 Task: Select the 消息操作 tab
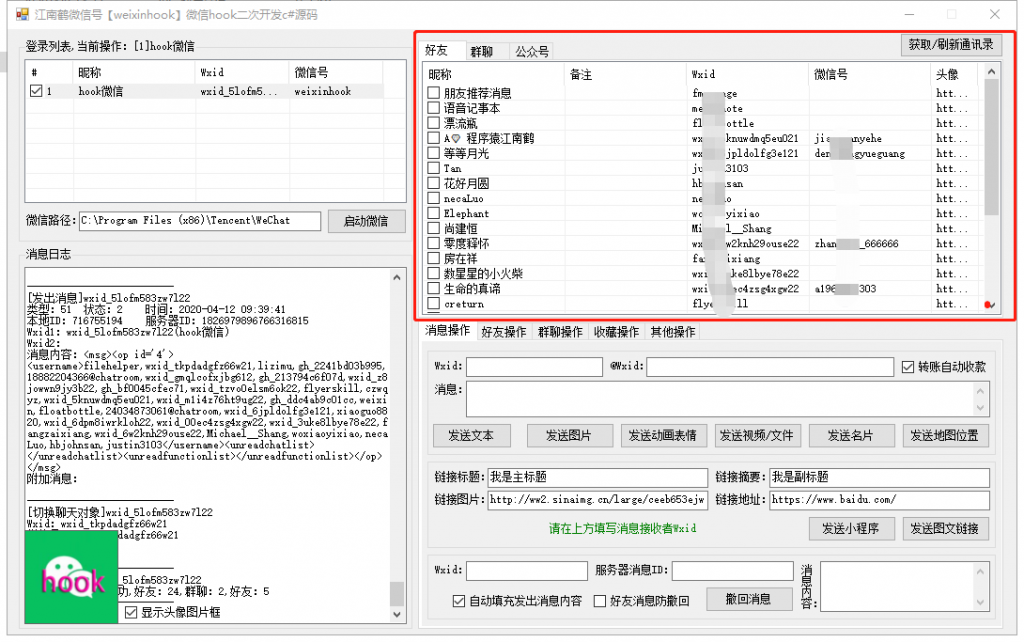pos(447,330)
